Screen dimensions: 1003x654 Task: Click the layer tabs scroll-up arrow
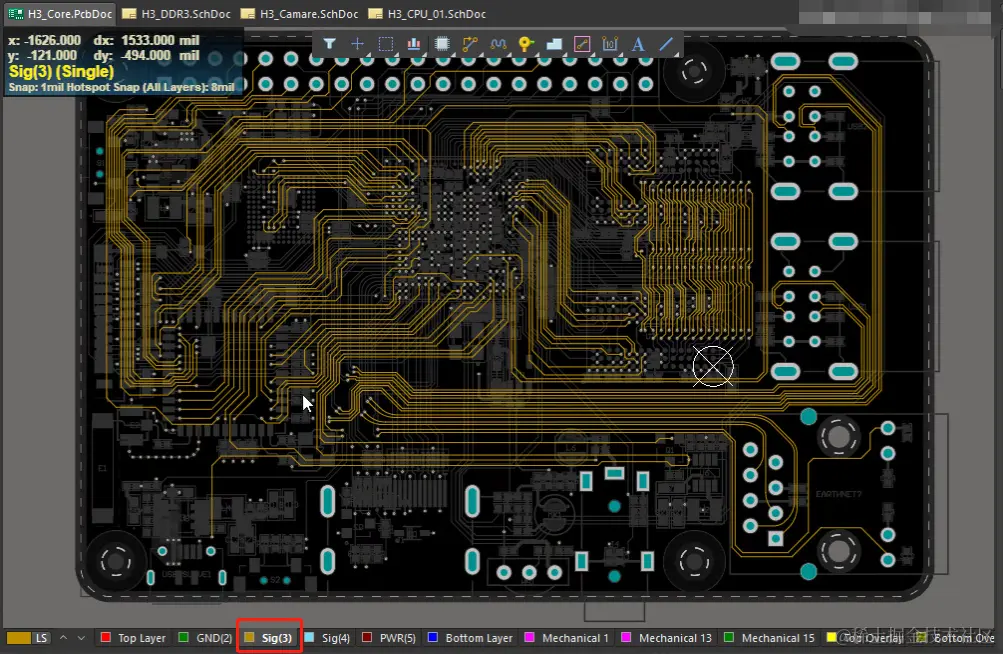[x=63, y=638]
